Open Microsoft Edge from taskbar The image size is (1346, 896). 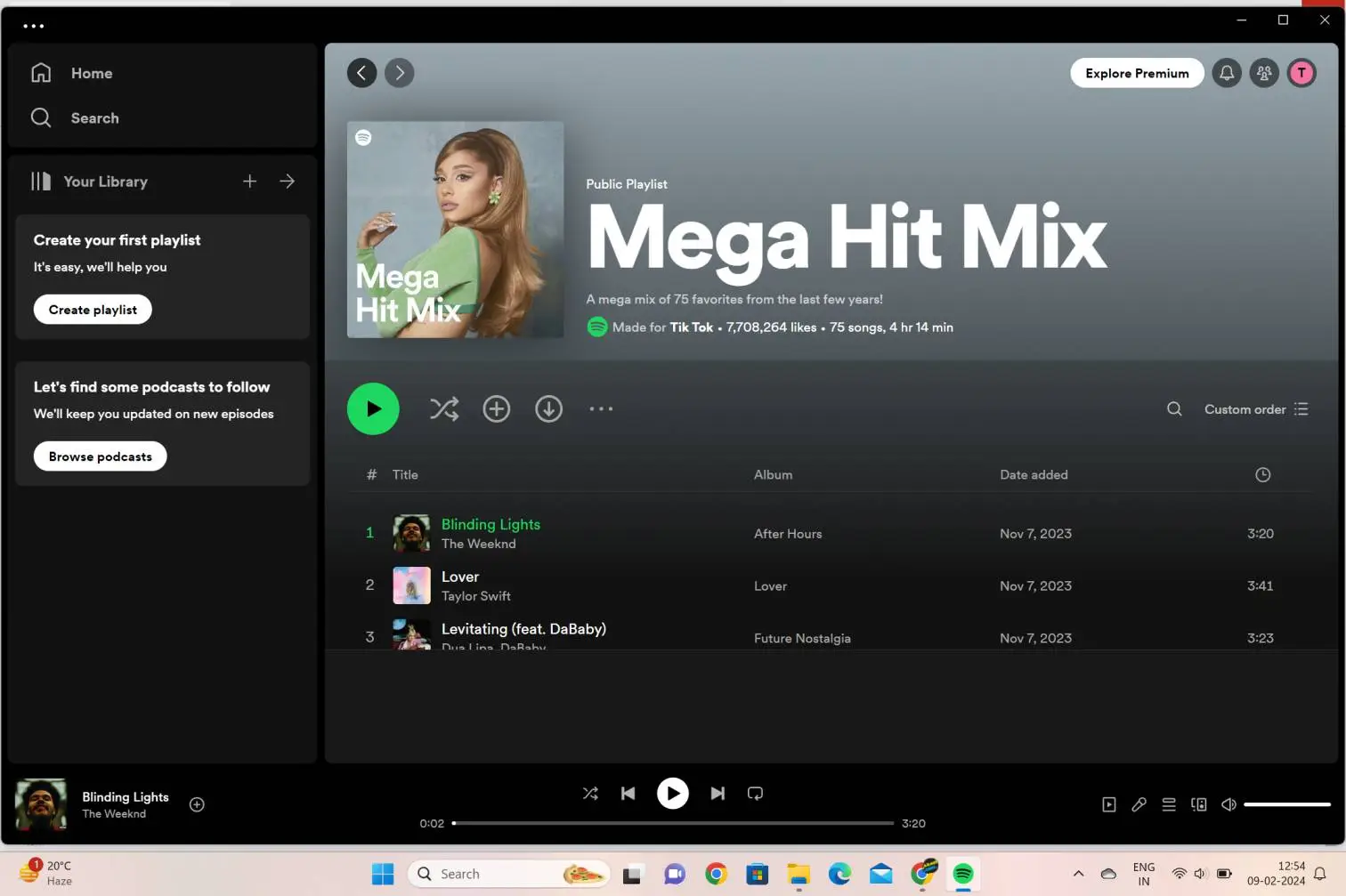[x=839, y=874]
